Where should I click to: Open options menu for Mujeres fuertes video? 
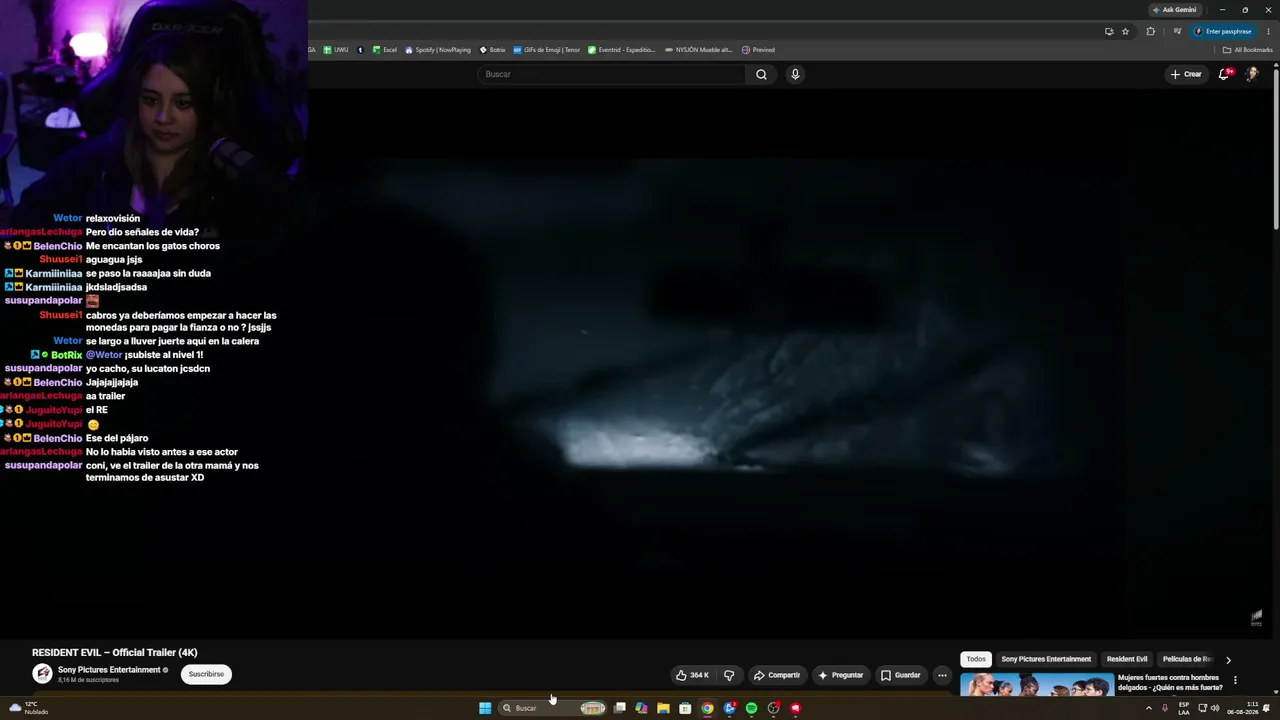pyautogui.click(x=1235, y=680)
